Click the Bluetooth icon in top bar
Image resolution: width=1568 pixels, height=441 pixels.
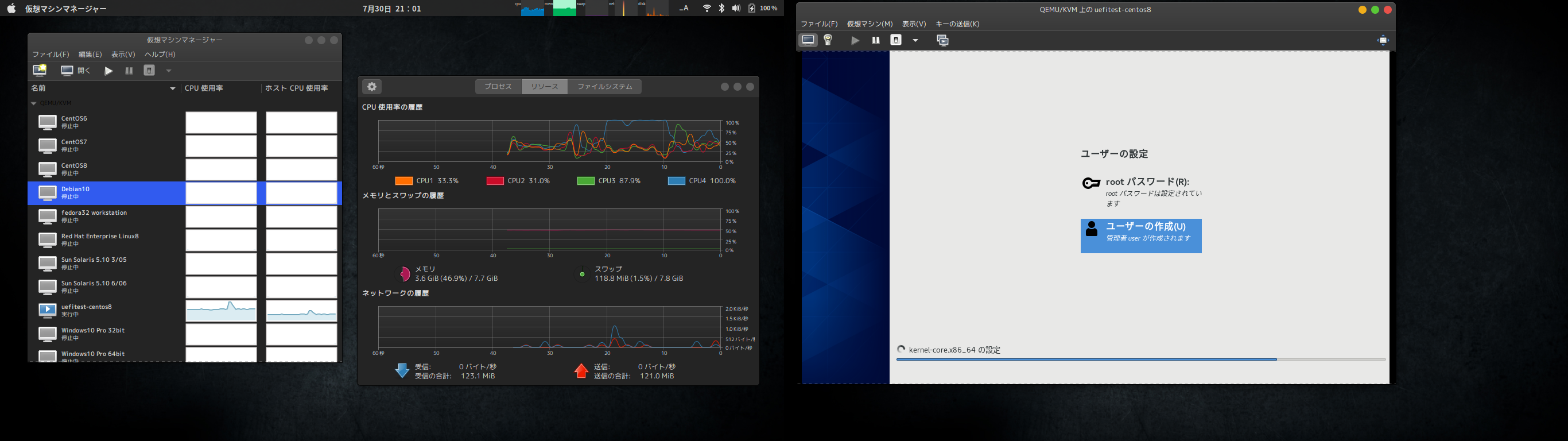(x=722, y=9)
